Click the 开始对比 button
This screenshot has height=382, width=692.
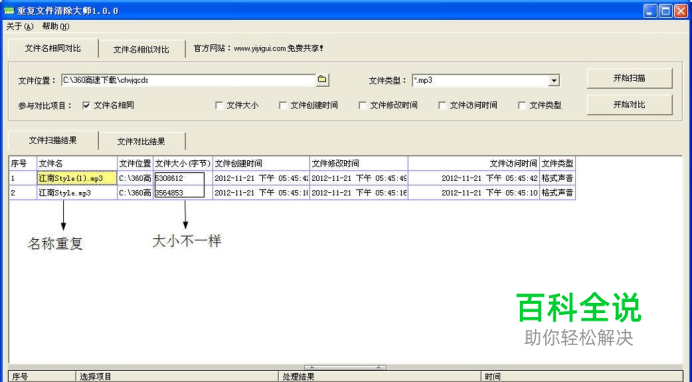[x=629, y=105]
